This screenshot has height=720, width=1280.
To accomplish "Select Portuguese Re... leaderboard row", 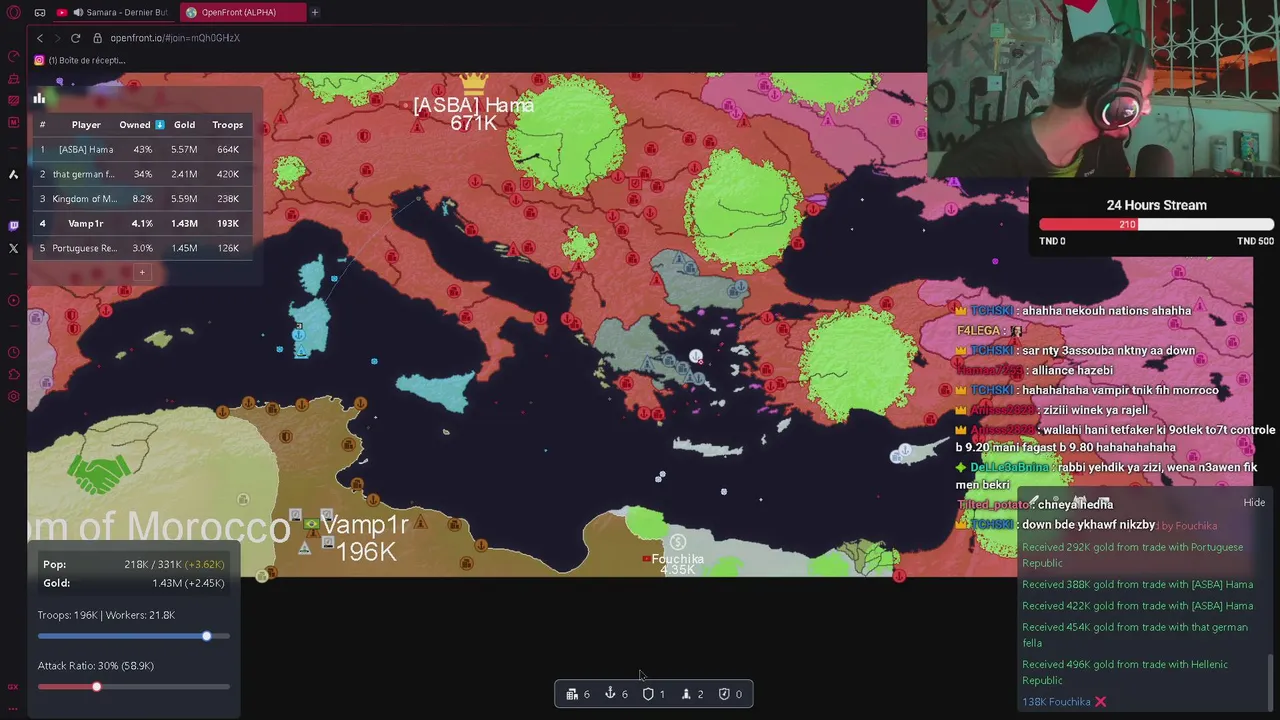I will (x=141, y=248).
